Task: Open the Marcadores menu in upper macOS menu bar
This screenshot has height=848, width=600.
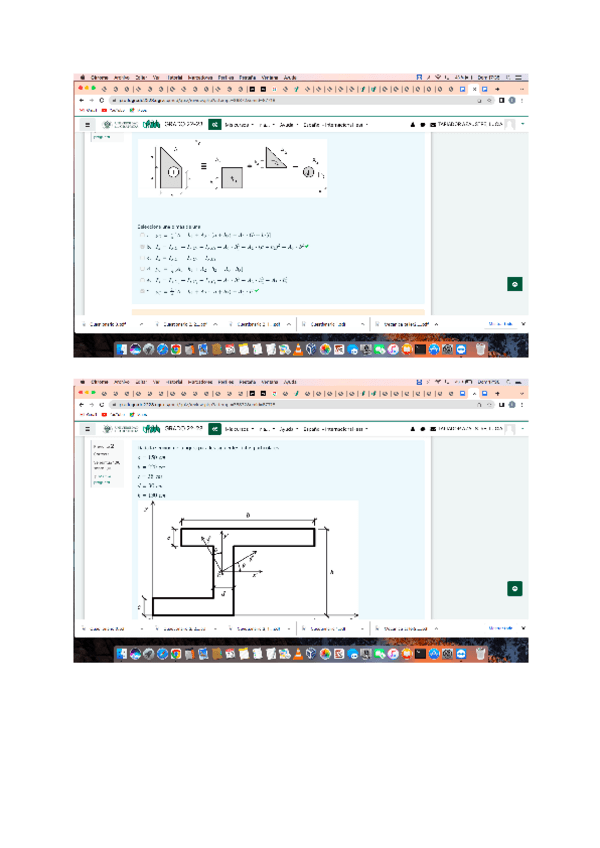Action: pos(200,77)
